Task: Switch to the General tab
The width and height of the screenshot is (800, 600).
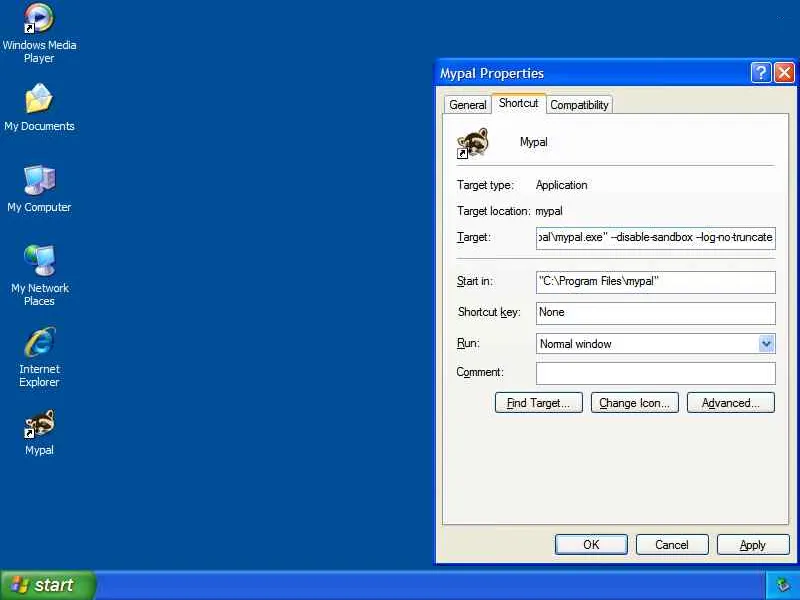Action: (x=467, y=105)
